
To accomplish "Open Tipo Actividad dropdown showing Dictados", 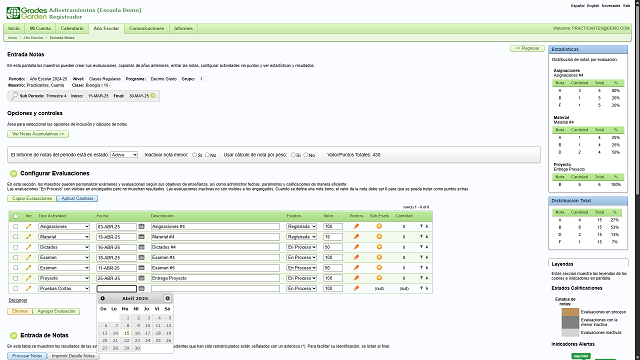I will click(x=64, y=247).
